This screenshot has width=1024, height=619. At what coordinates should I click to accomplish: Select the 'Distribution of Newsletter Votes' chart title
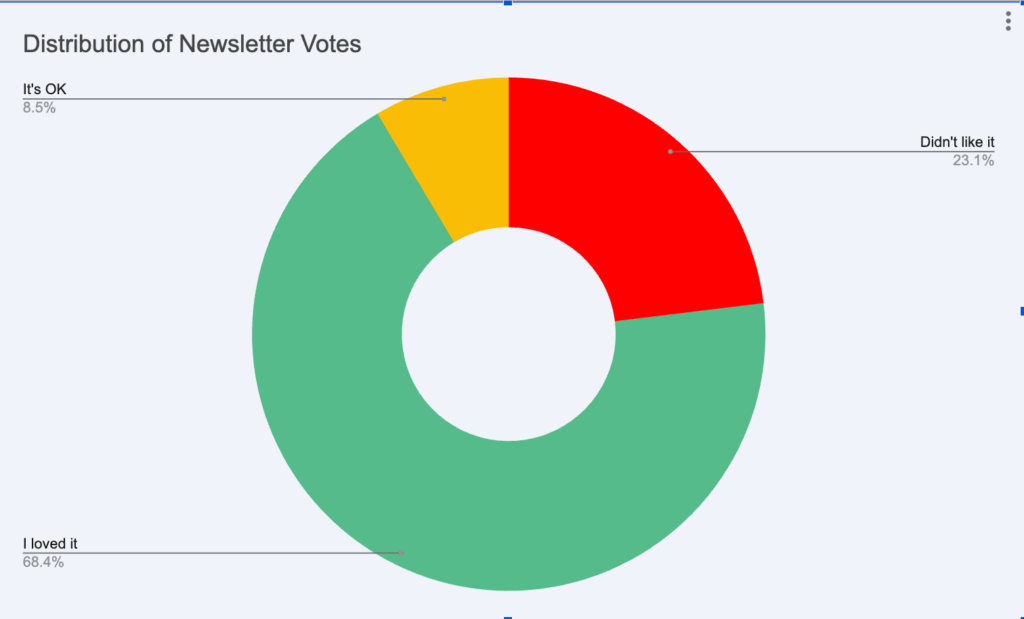click(x=191, y=44)
